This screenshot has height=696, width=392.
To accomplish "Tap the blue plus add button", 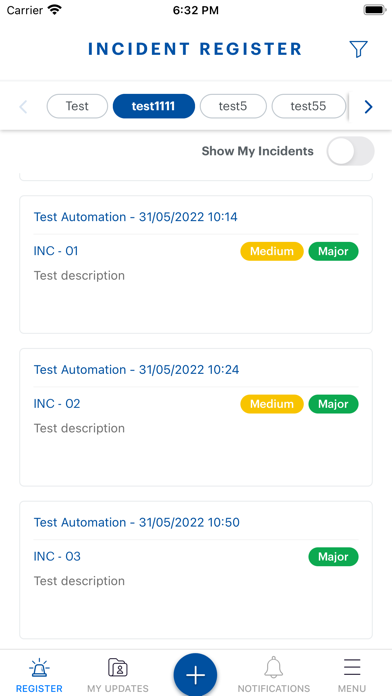I will click(195, 675).
